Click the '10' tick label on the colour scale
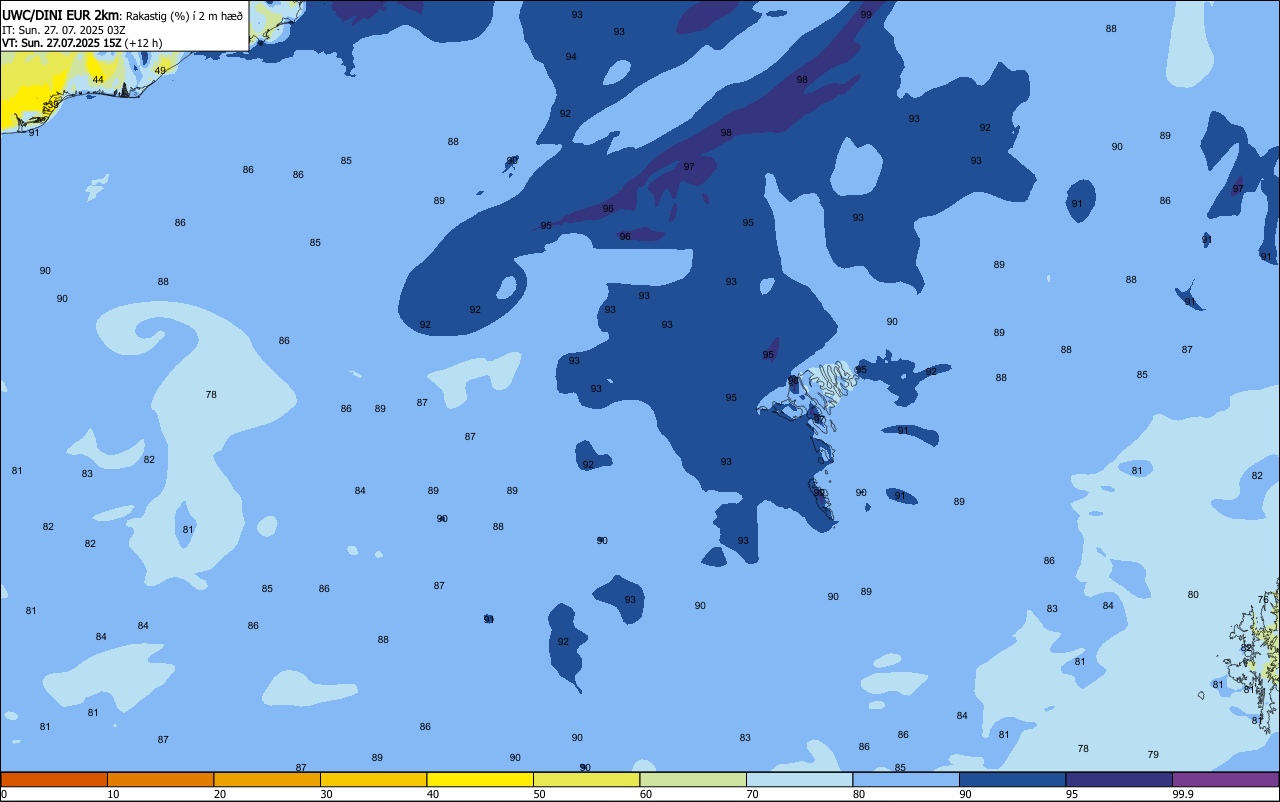This screenshot has height=802, width=1280. coord(113,794)
